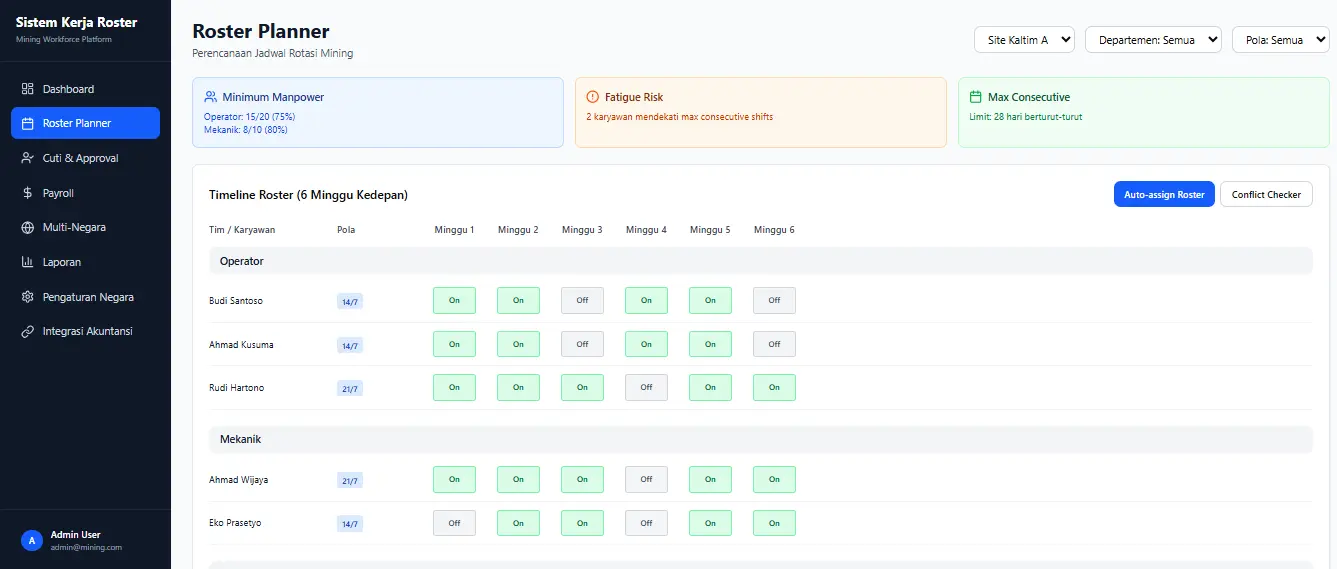Image resolution: width=1337 pixels, height=569 pixels.
Task: Click the Multi-Negara globe icon
Action: pyautogui.click(x=28, y=227)
